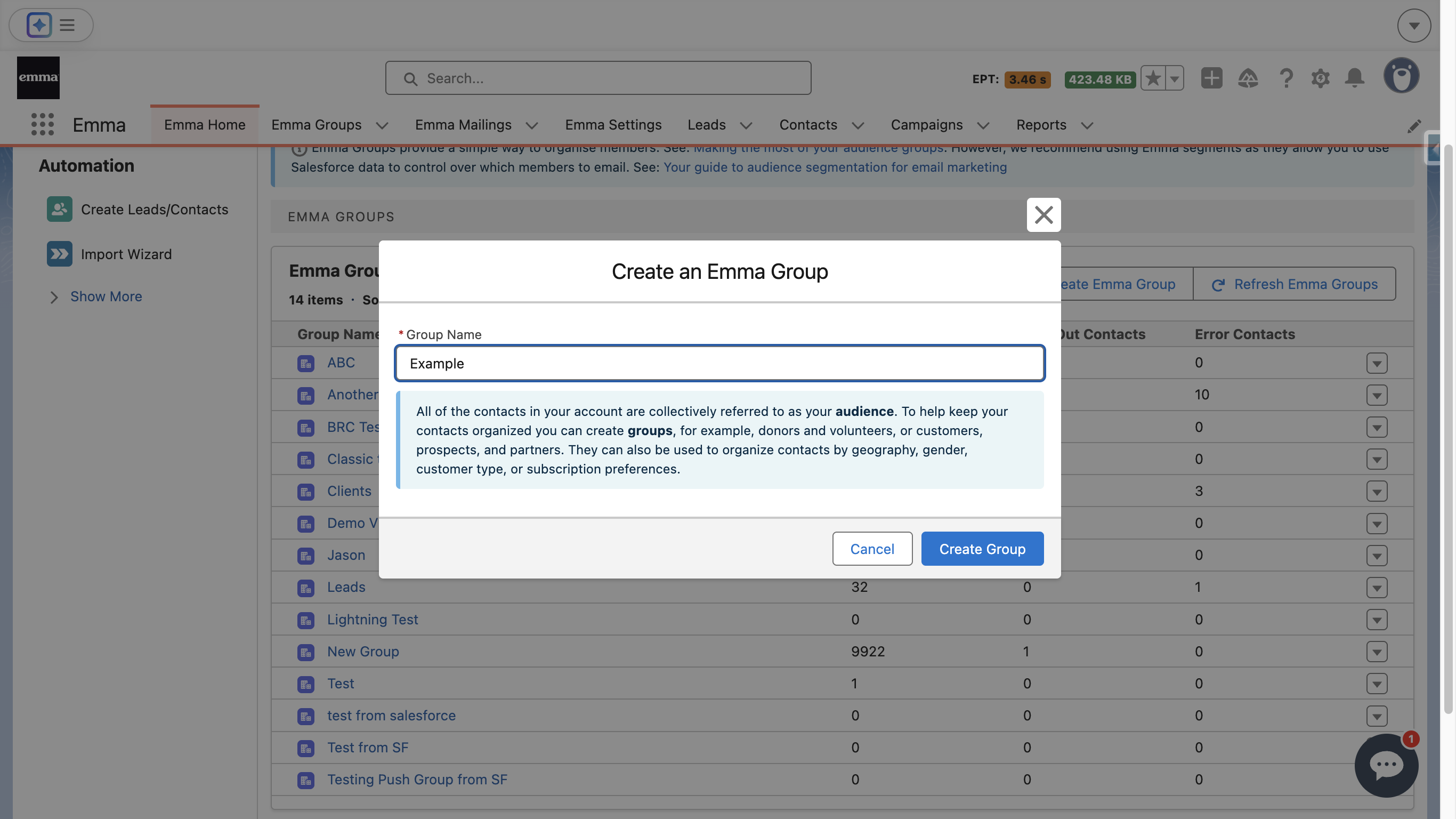This screenshot has width=1456, height=819.
Task: Expand the Emma Groups tab chevron
Action: coord(382,125)
